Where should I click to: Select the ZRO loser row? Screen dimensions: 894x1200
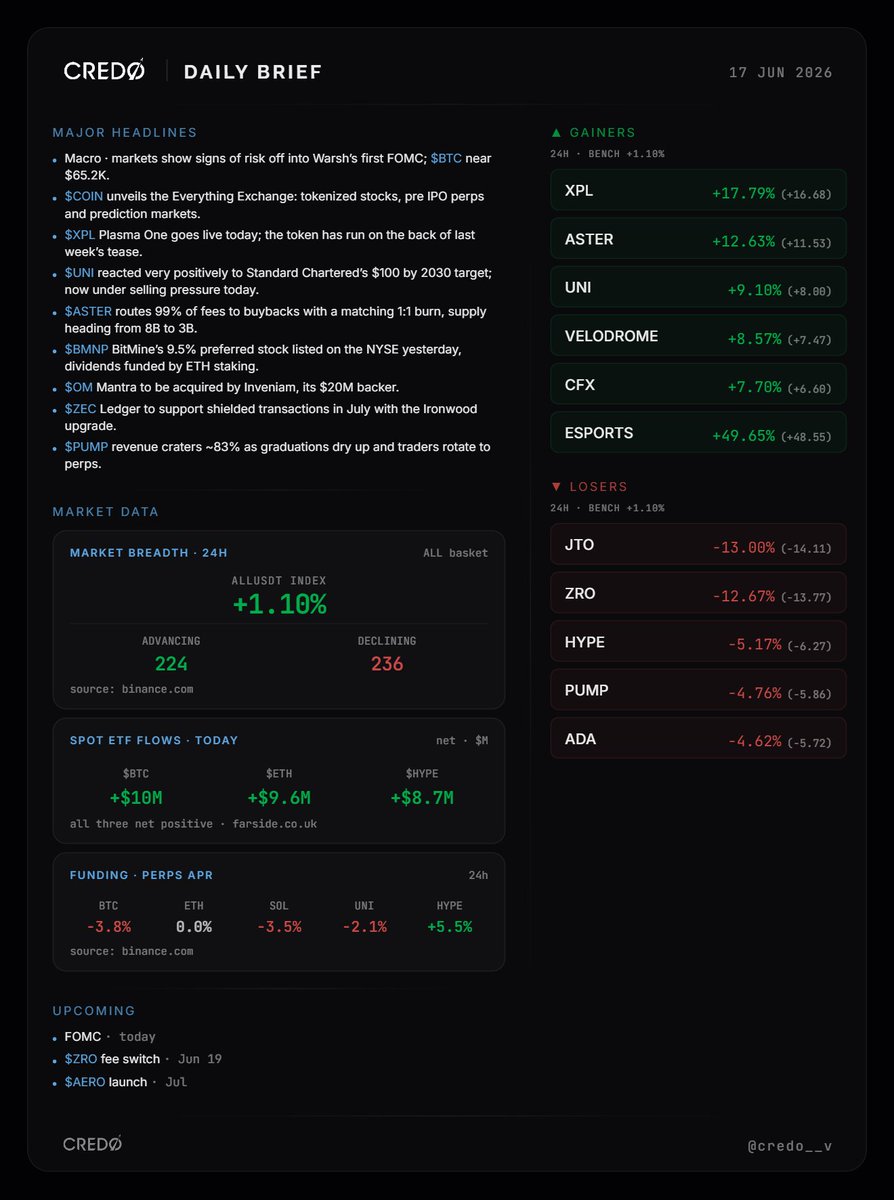698,594
